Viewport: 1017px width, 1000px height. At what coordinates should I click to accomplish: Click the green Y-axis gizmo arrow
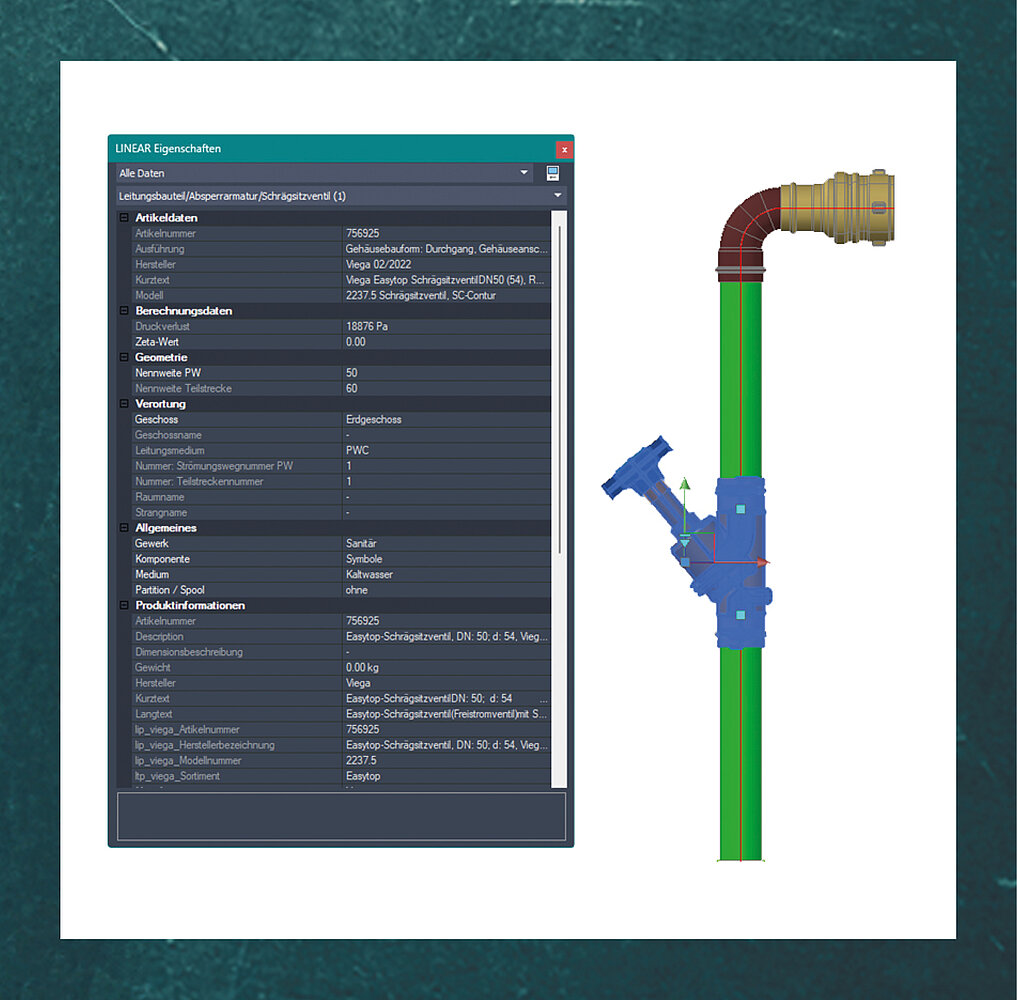coord(685,486)
